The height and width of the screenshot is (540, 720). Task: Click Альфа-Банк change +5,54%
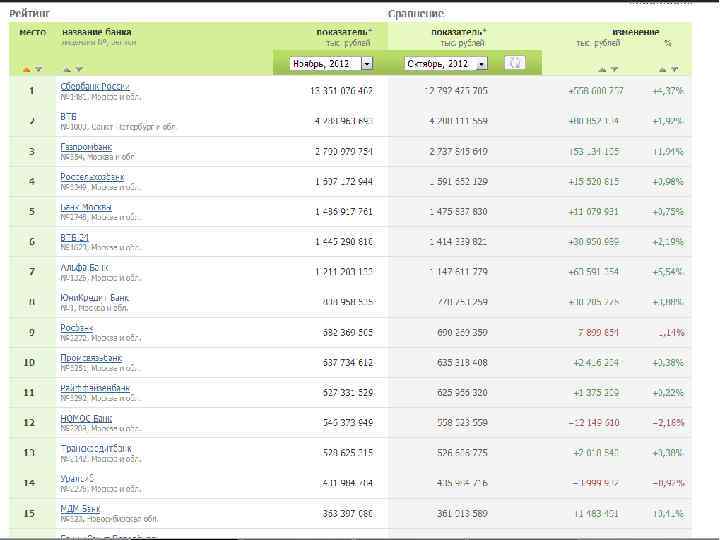668,272
